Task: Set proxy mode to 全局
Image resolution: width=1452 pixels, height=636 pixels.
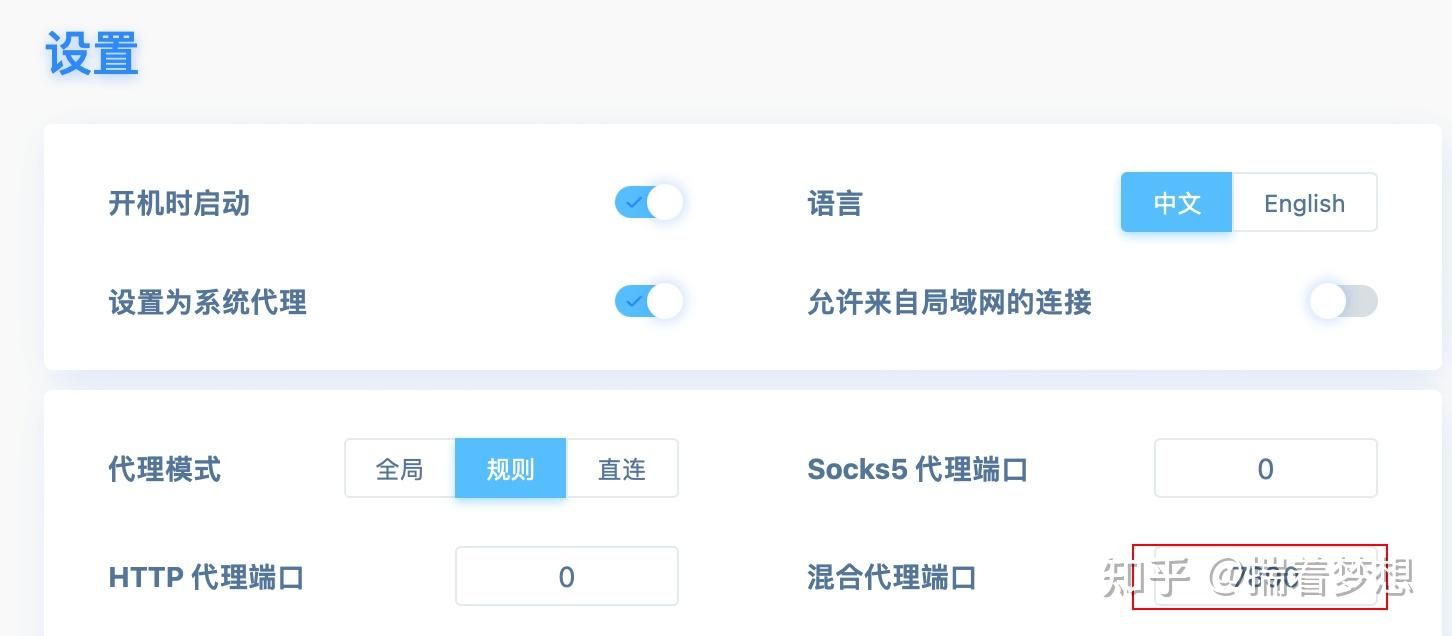Action: click(x=400, y=468)
